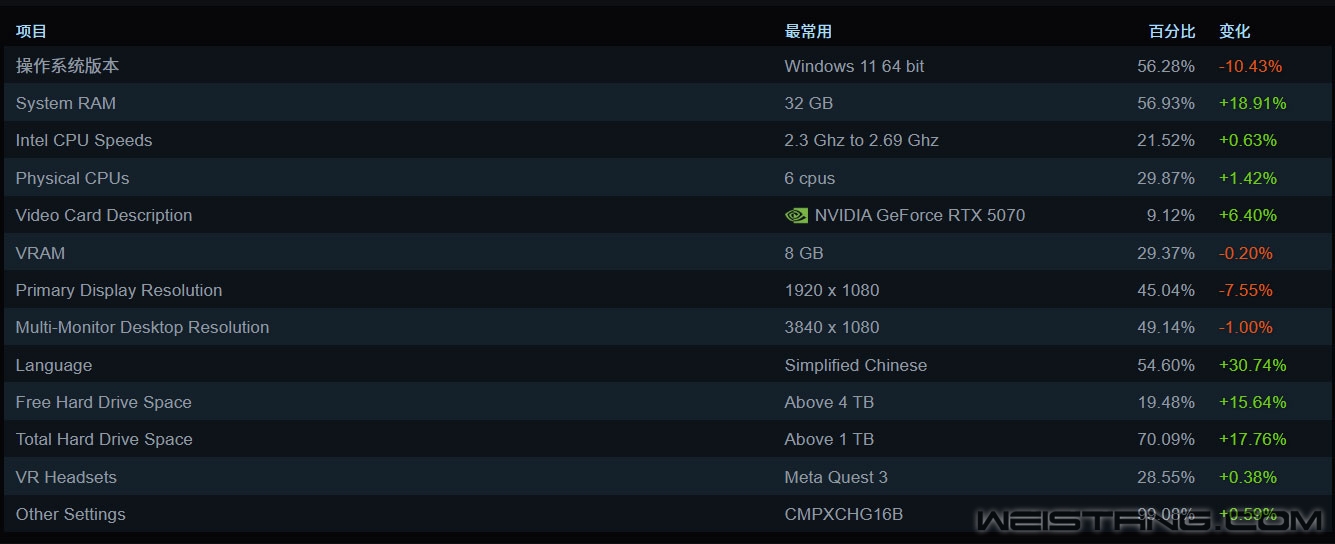Open the Physical CPUs category
This screenshot has height=544, width=1335.
72,178
